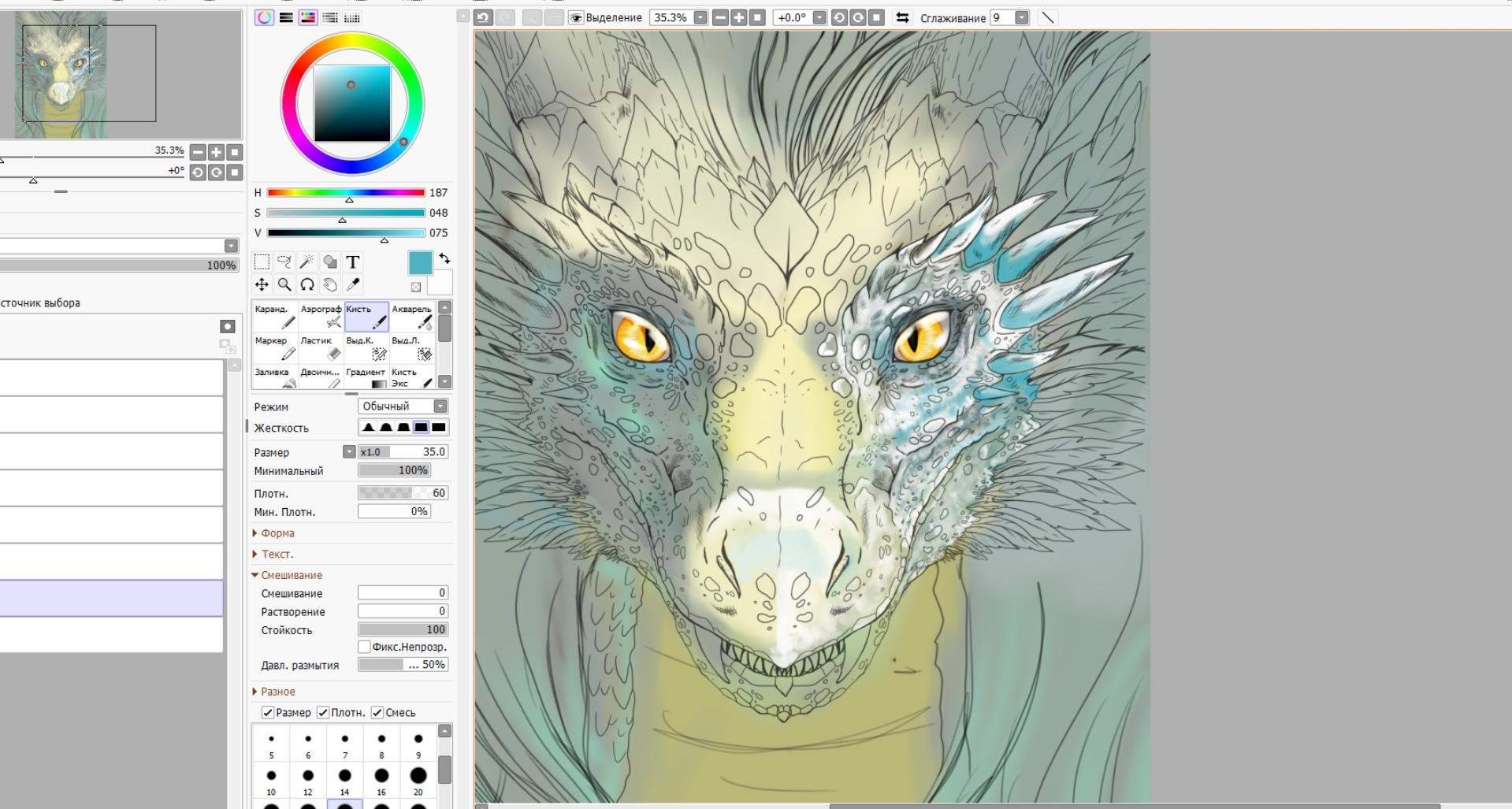This screenshot has width=1512, height=809.
Task: Select the Аэрограф airbrush tool
Action: point(321,317)
